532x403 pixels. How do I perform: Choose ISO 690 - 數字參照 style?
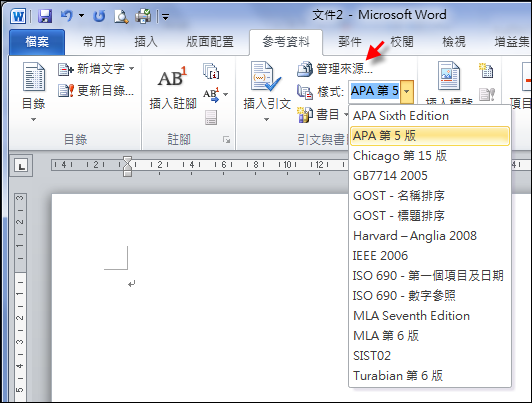click(430, 296)
